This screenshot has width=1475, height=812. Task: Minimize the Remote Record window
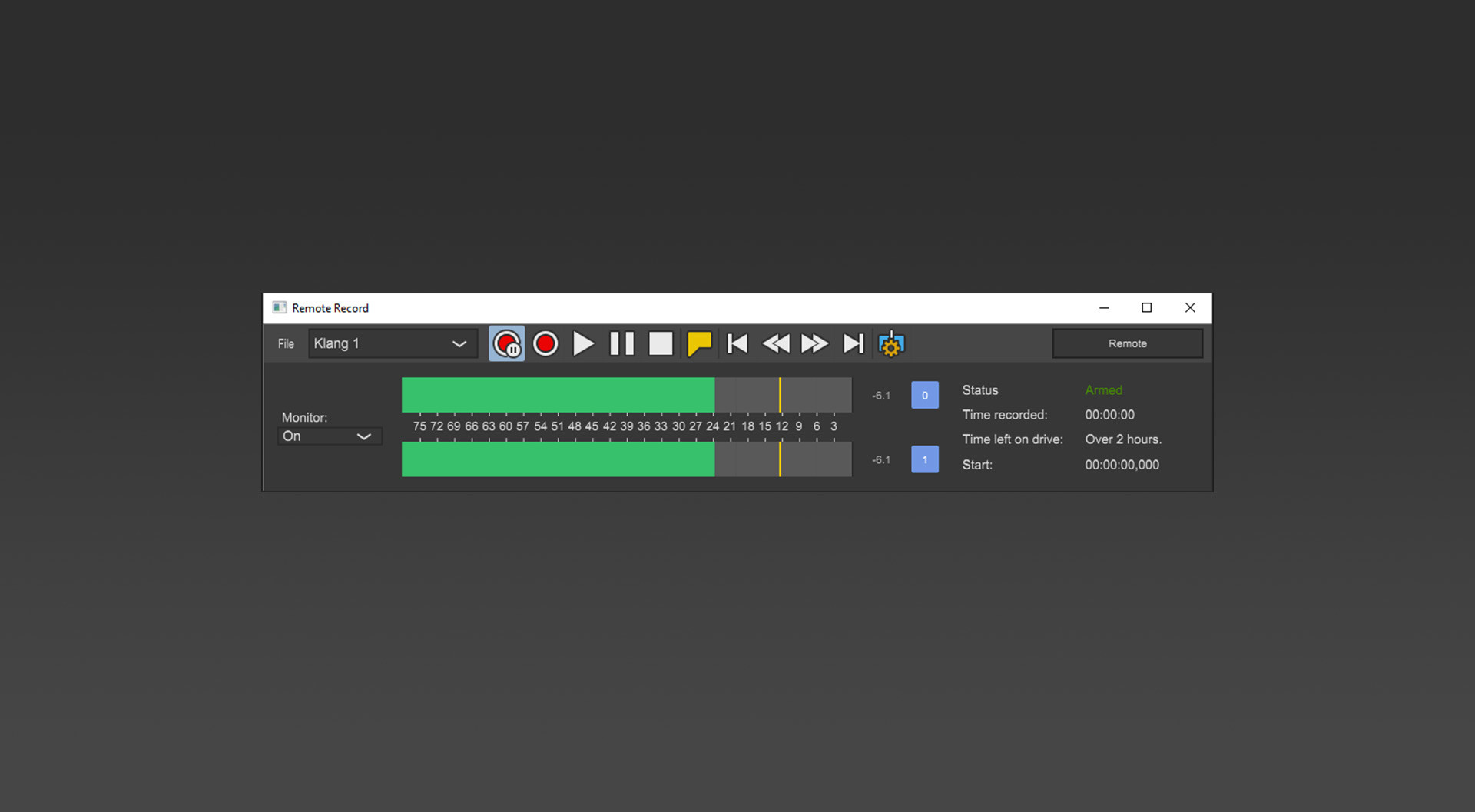(x=1104, y=307)
